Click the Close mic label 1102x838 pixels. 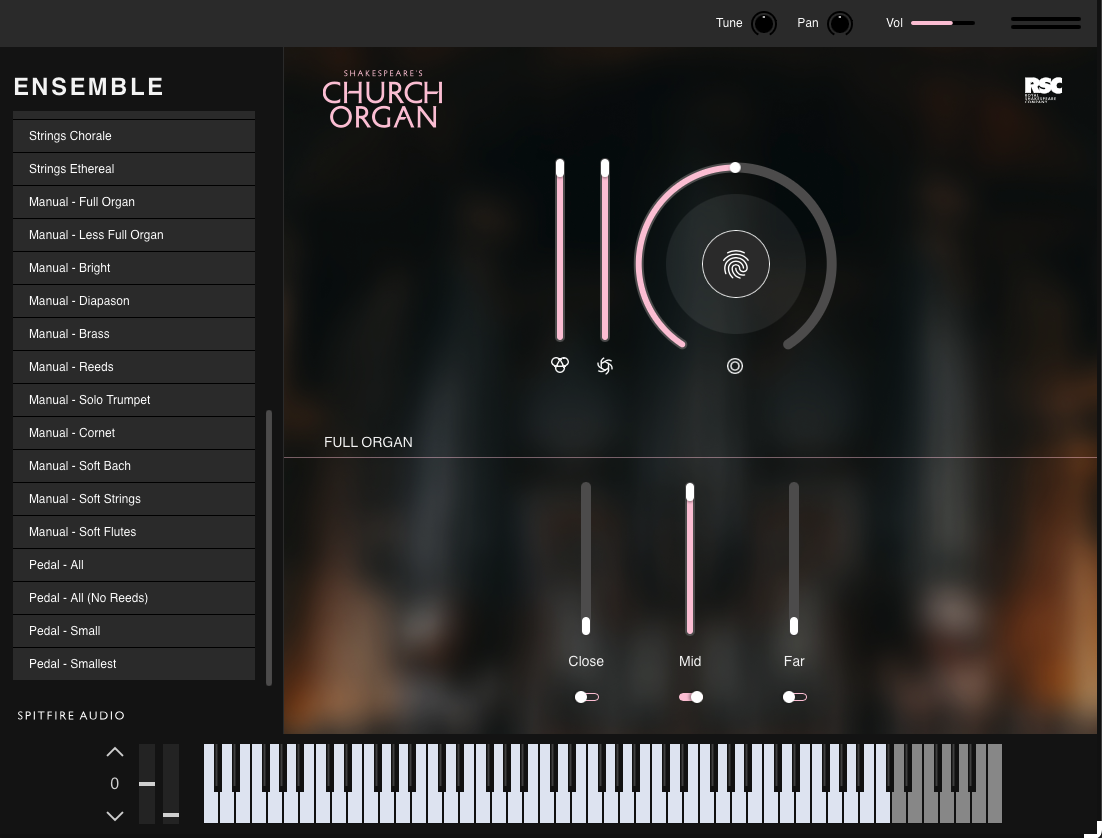[x=586, y=662]
